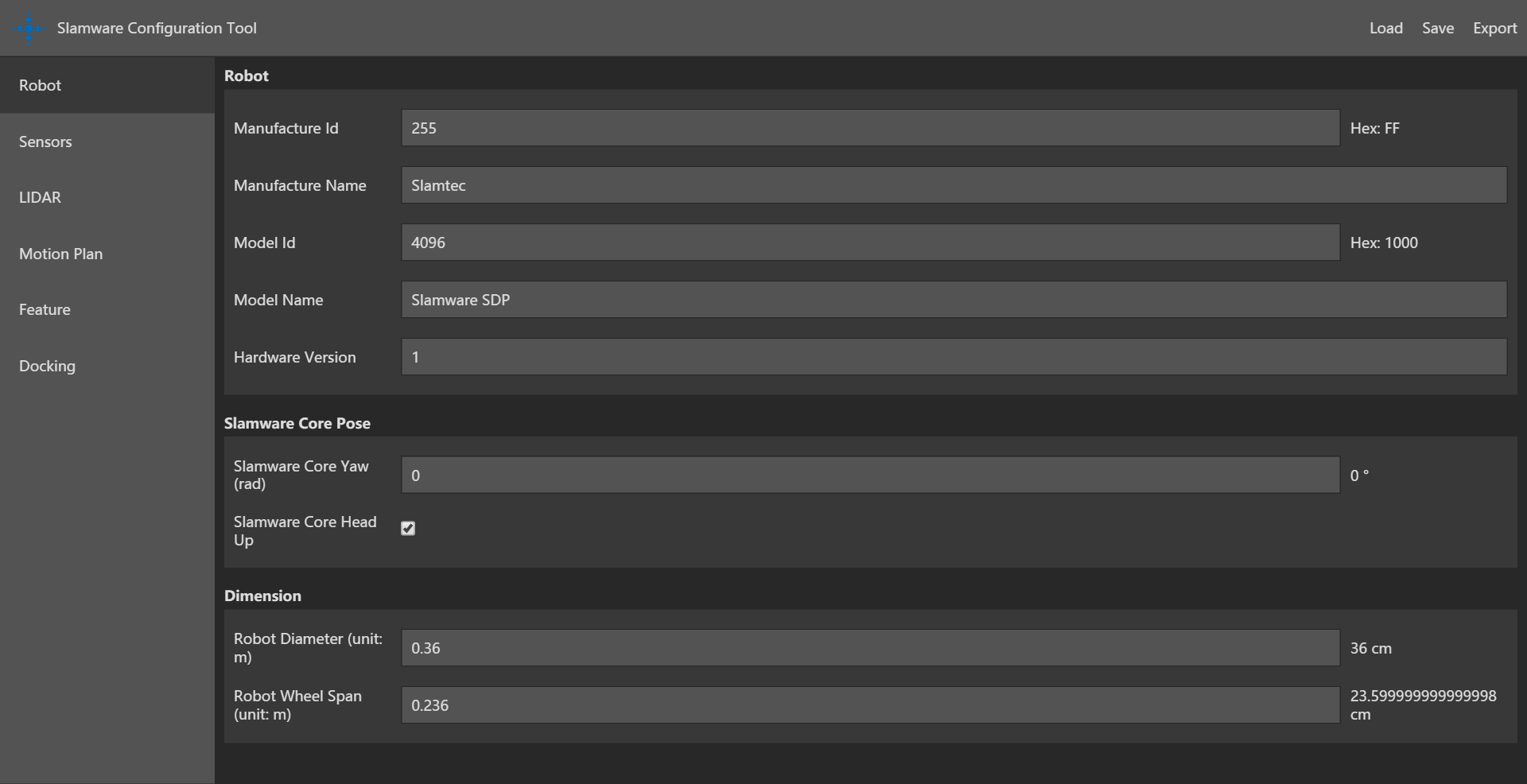Click the Export button
Screen dimensions: 1527x784
click(1494, 28)
